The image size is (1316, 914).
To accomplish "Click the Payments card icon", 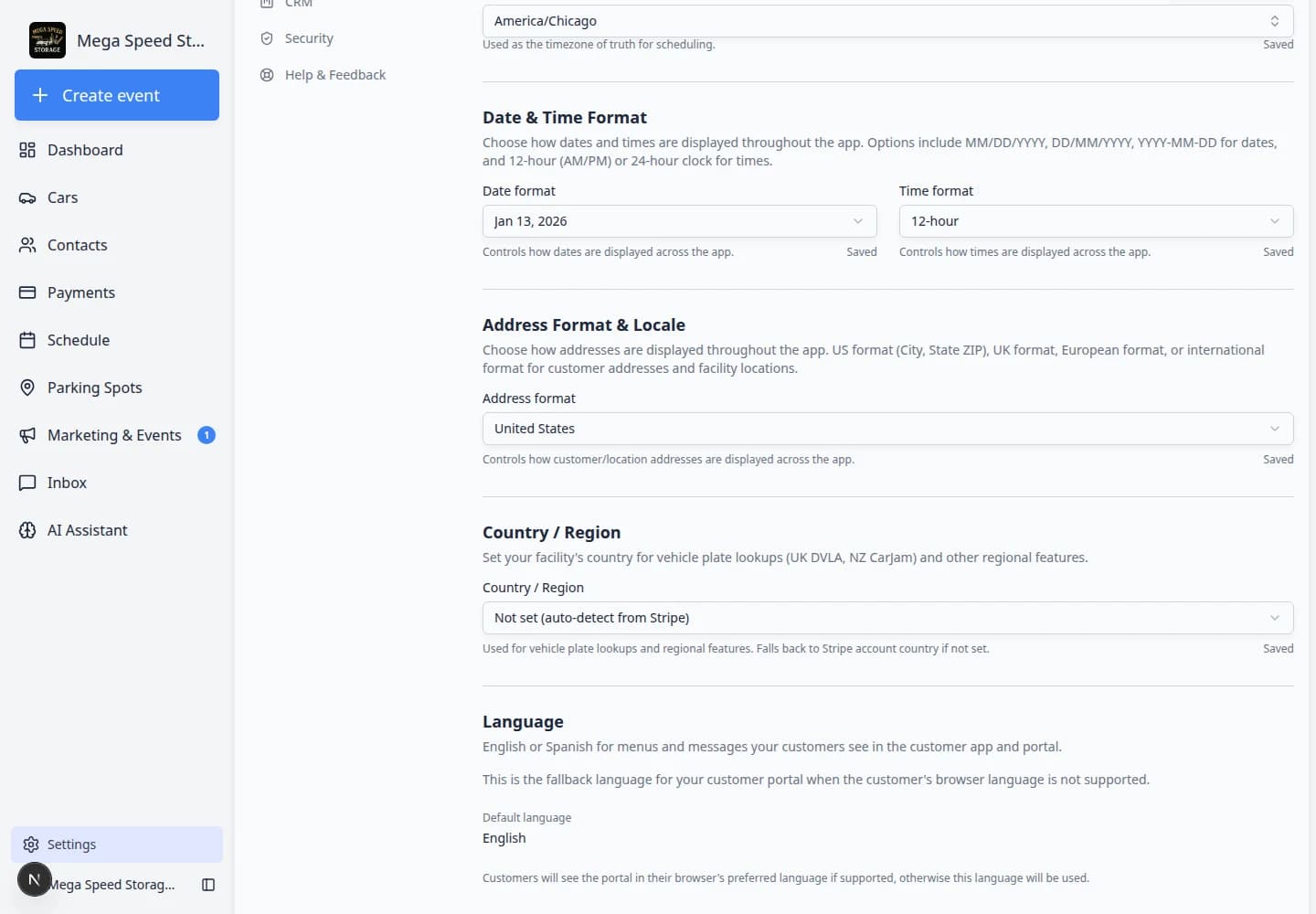I will 27,292.
